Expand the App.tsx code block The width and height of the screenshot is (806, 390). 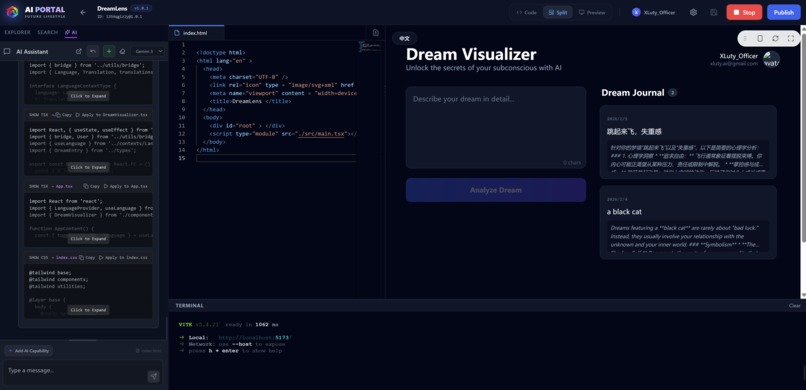(x=88, y=239)
